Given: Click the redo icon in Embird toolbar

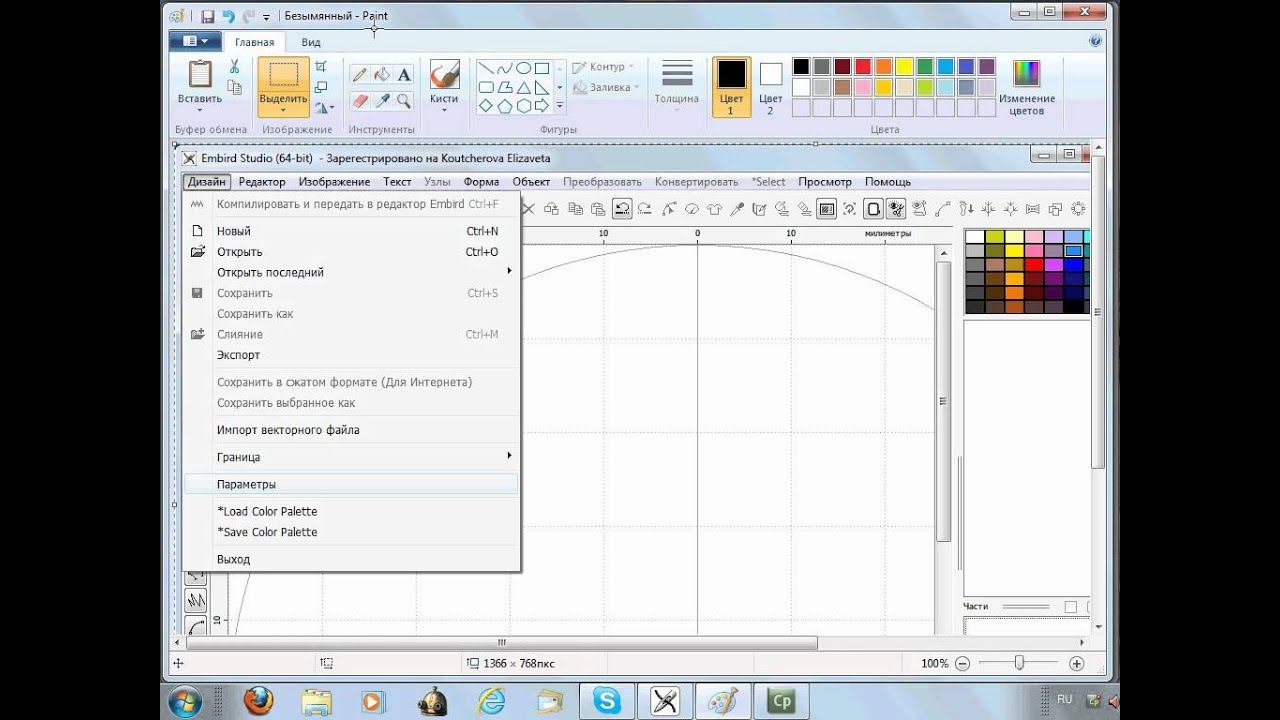Looking at the screenshot, I should tap(644, 209).
